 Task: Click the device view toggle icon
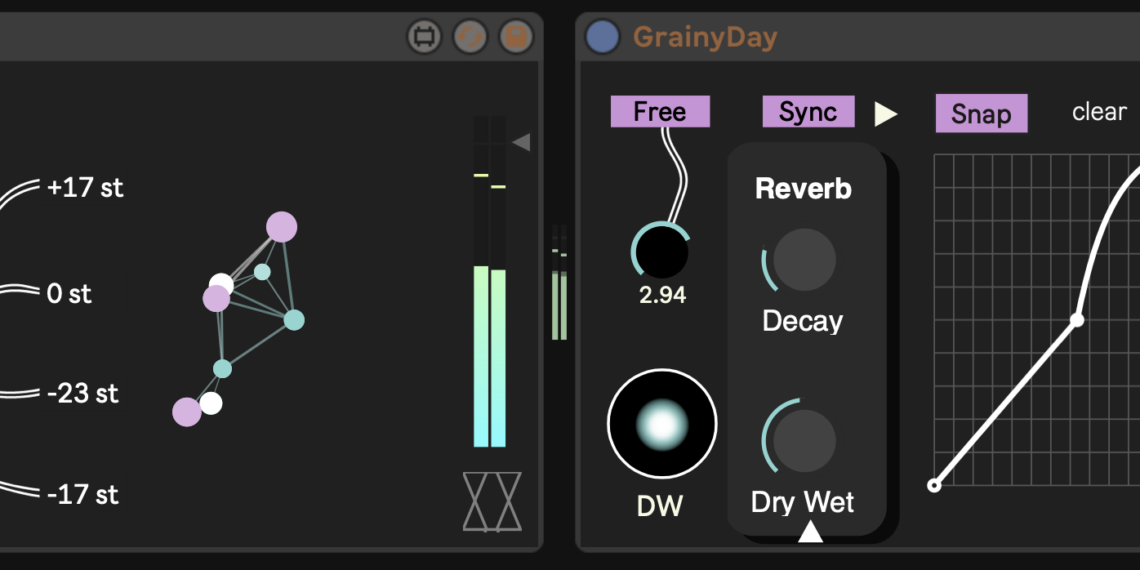[x=424, y=38]
